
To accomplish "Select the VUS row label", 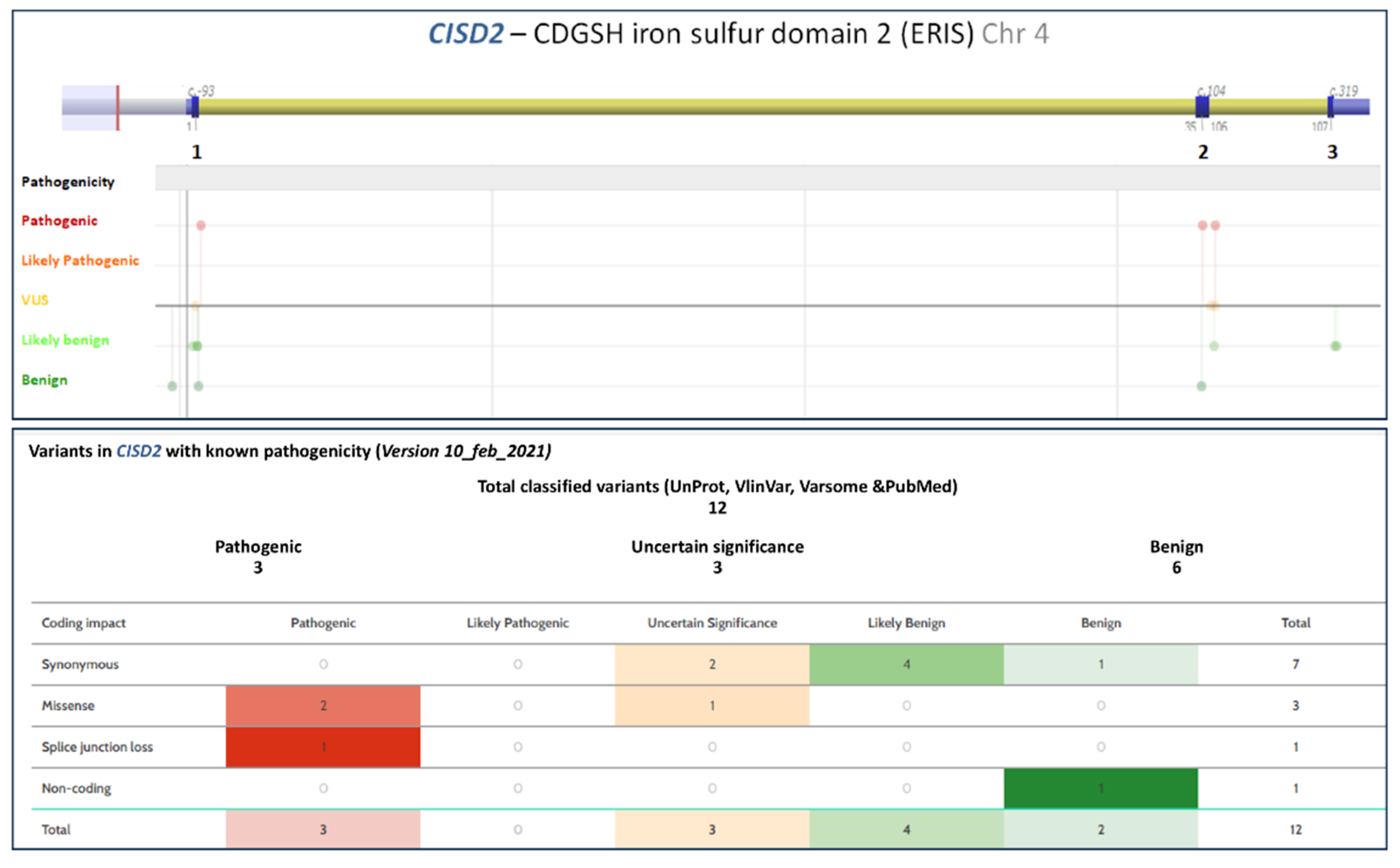I will (x=34, y=300).
